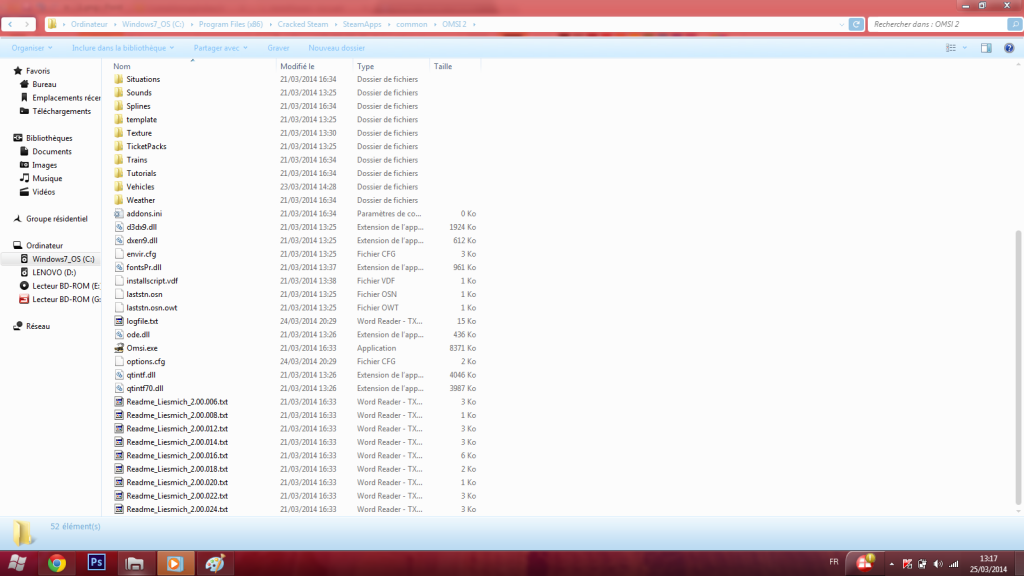
Task: Click the common breadcrumb segment
Action: [x=411, y=24]
